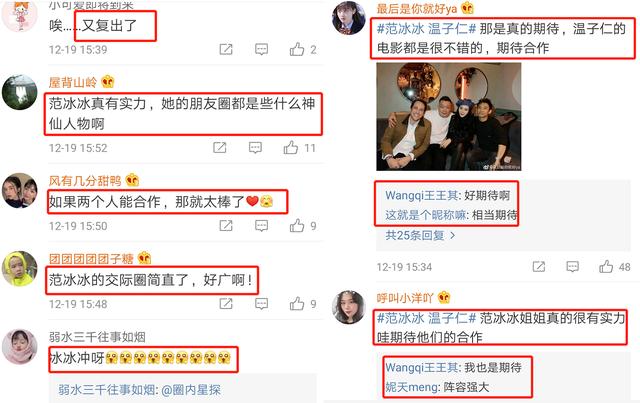Tap the avatar of 呼叫小洋吖

tap(348, 307)
